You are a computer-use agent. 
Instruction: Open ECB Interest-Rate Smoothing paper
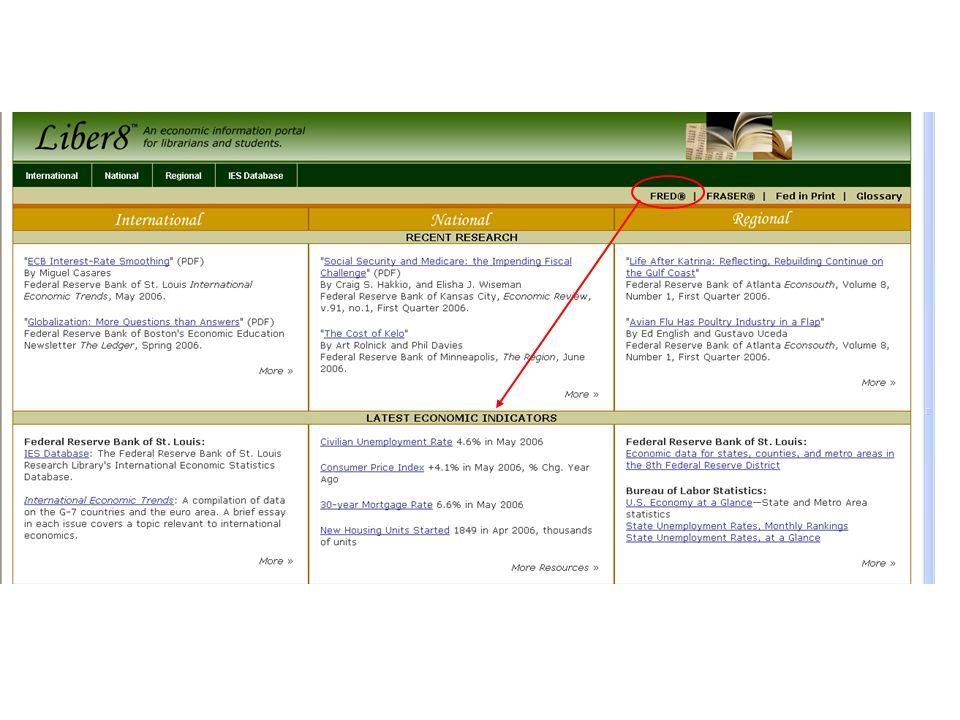99,261
